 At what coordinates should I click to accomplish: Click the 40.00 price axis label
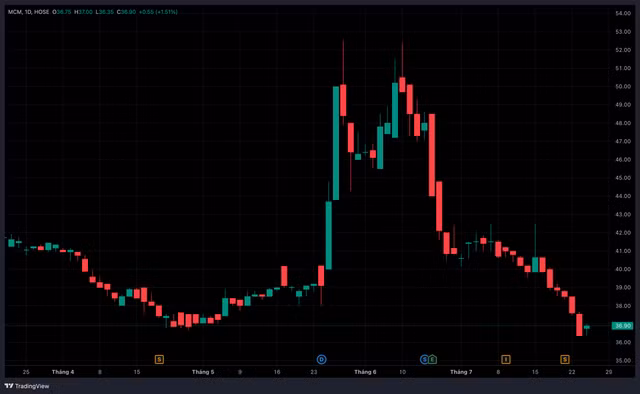point(623,269)
